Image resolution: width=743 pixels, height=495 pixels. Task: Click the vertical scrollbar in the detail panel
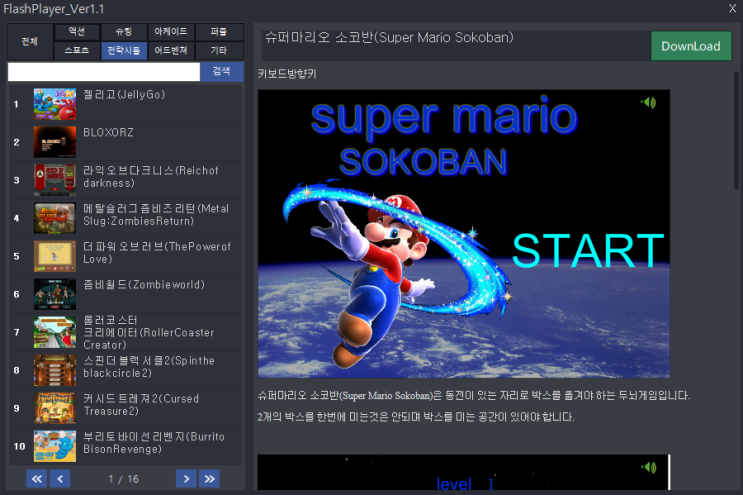736,130
